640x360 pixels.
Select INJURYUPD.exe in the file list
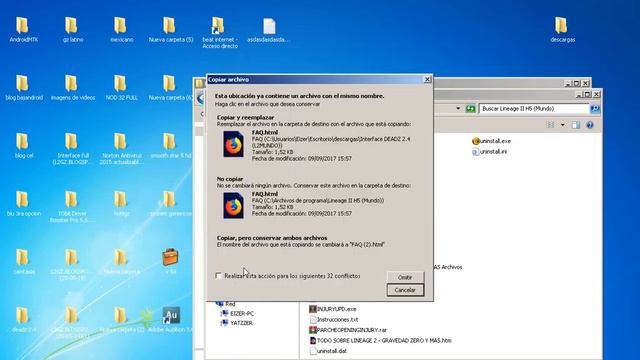pyautogui.click(x=333, y=309)
